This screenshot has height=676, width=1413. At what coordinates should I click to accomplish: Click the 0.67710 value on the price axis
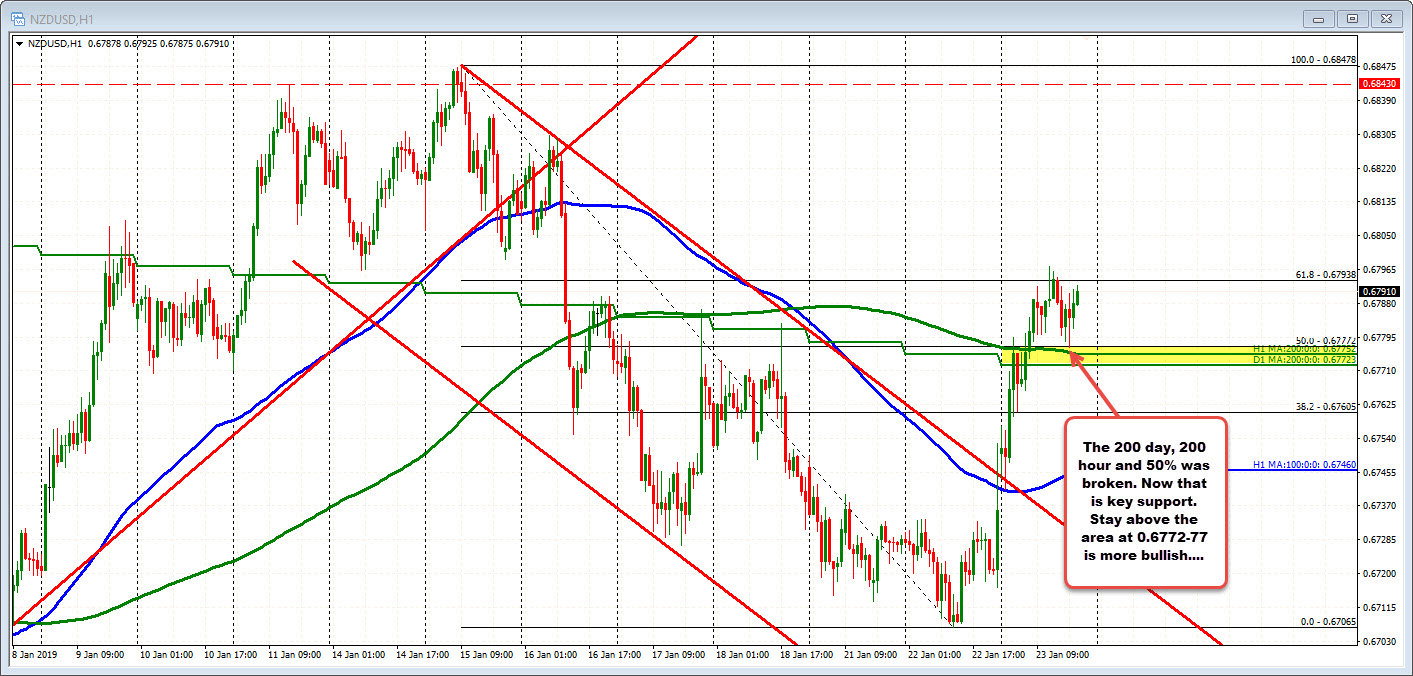(x=1381, y=370)
